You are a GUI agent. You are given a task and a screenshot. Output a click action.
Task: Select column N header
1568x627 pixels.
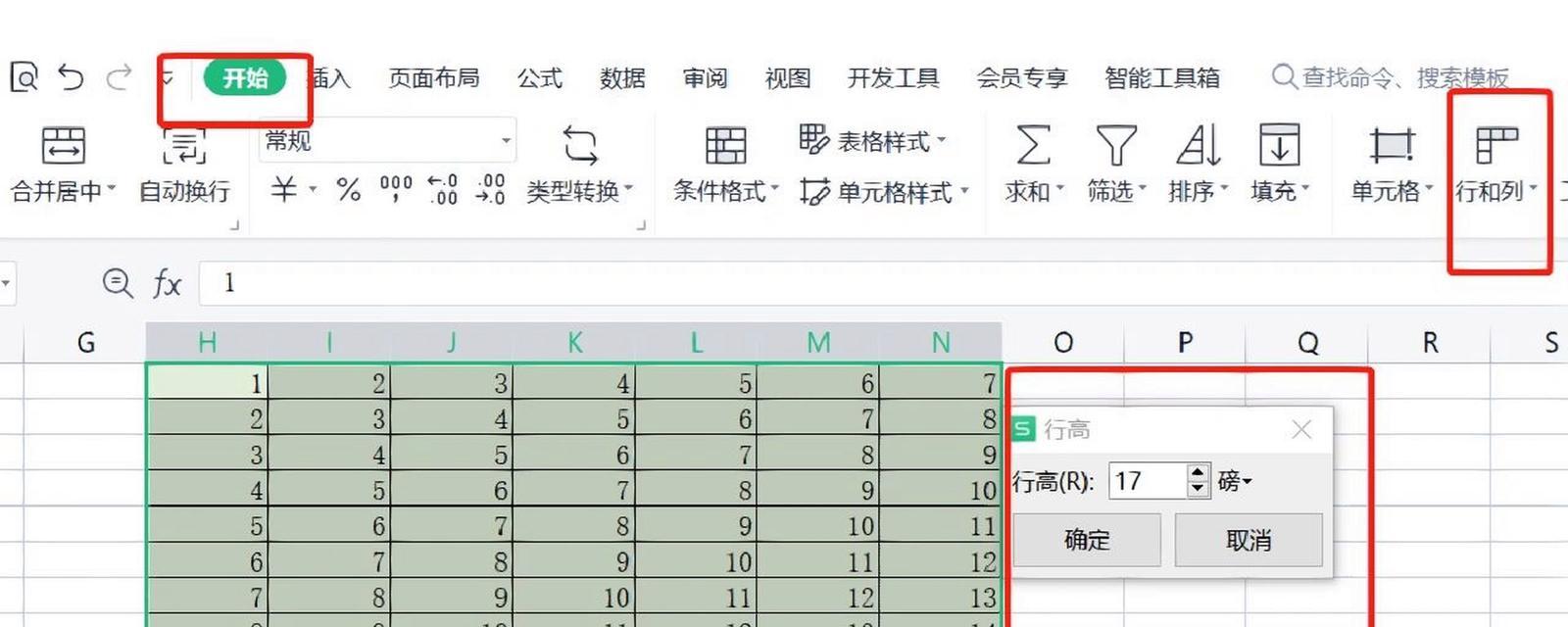(941, 342)
